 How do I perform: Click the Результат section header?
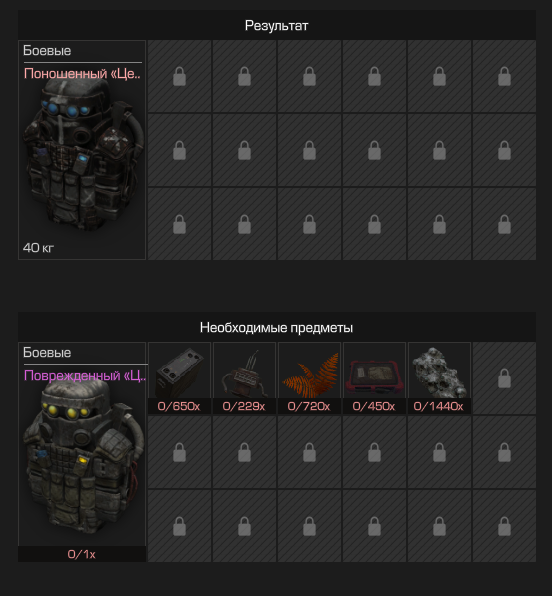pyautogui.click(x=276, y=25)
